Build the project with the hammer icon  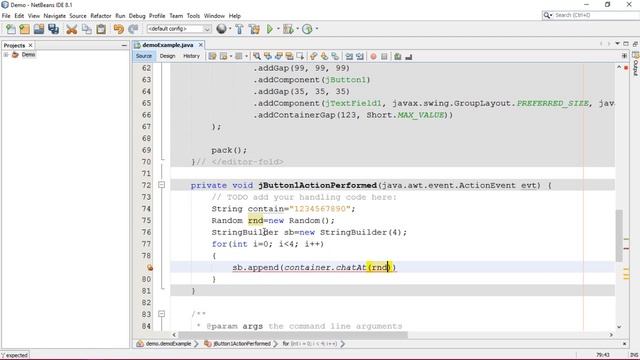pyautogui.click(x=240, y=29)
